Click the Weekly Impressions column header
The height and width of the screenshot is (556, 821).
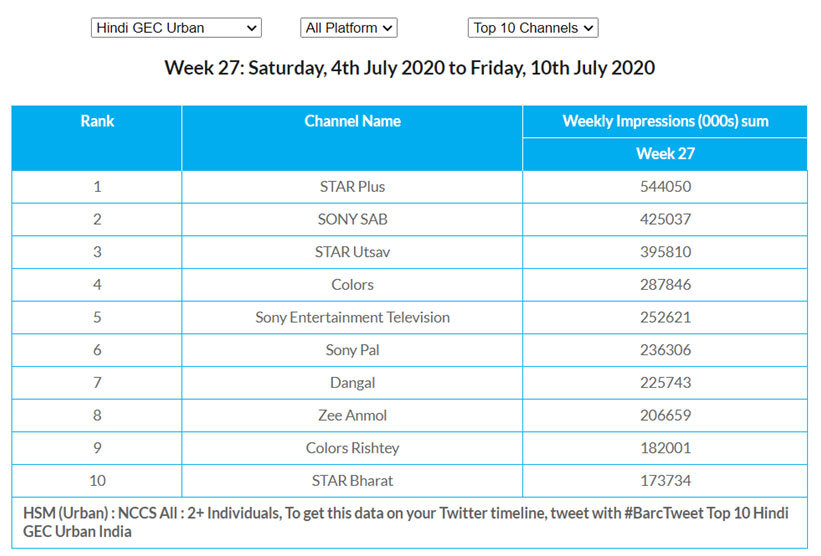[665, 121]
